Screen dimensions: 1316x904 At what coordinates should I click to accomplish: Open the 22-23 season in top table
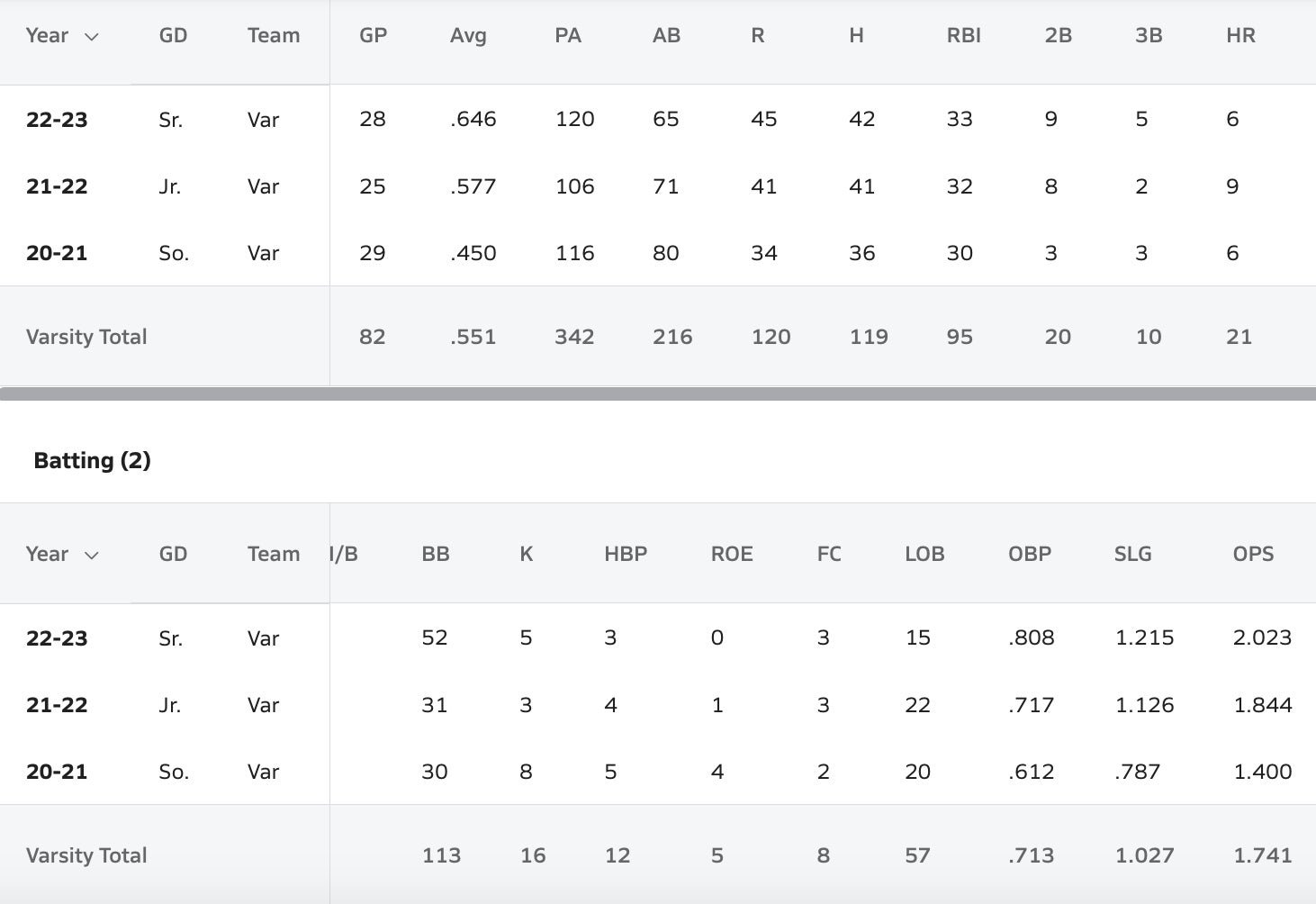[x=57, y=120]
